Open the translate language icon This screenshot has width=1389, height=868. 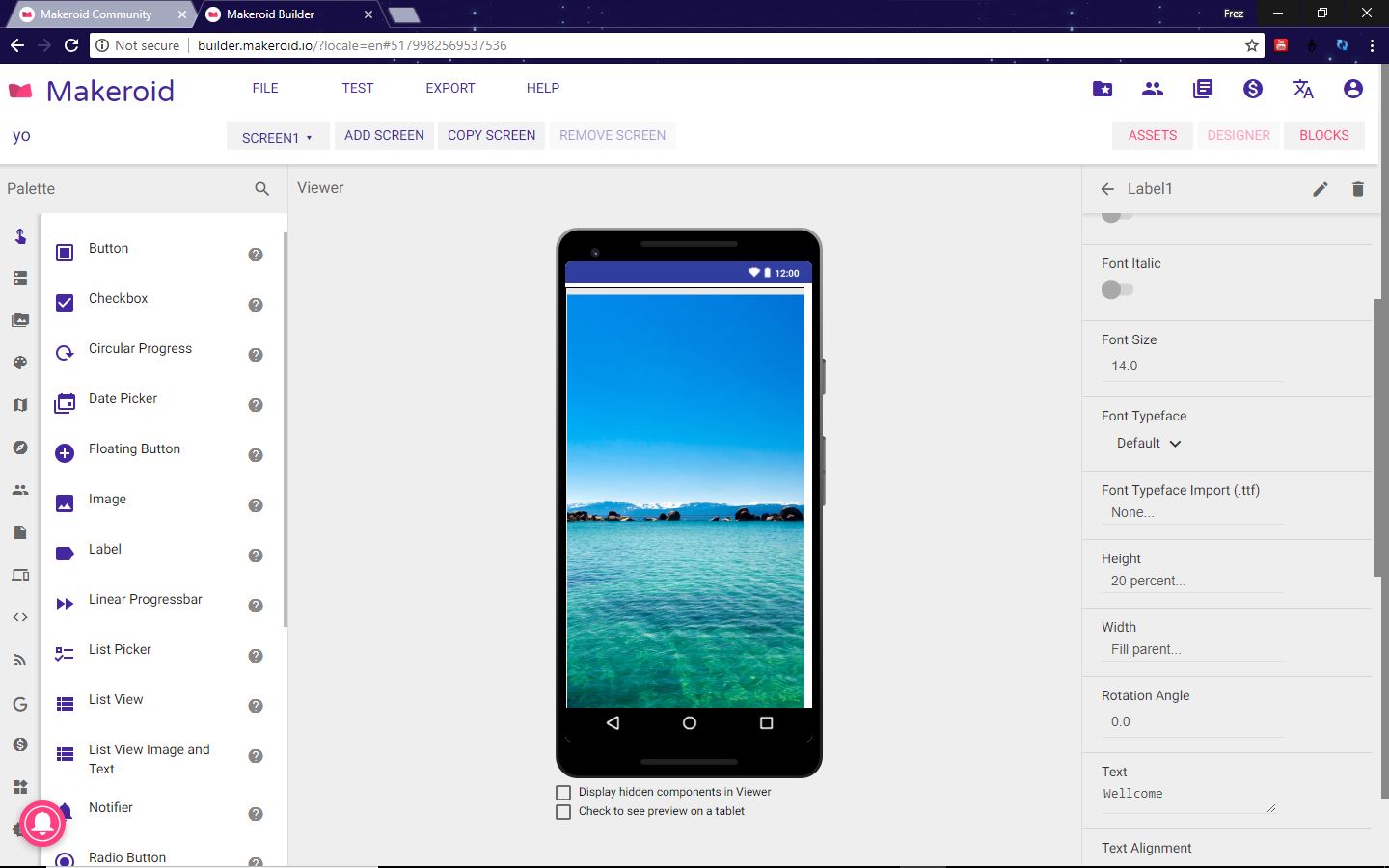[1302, 89]
